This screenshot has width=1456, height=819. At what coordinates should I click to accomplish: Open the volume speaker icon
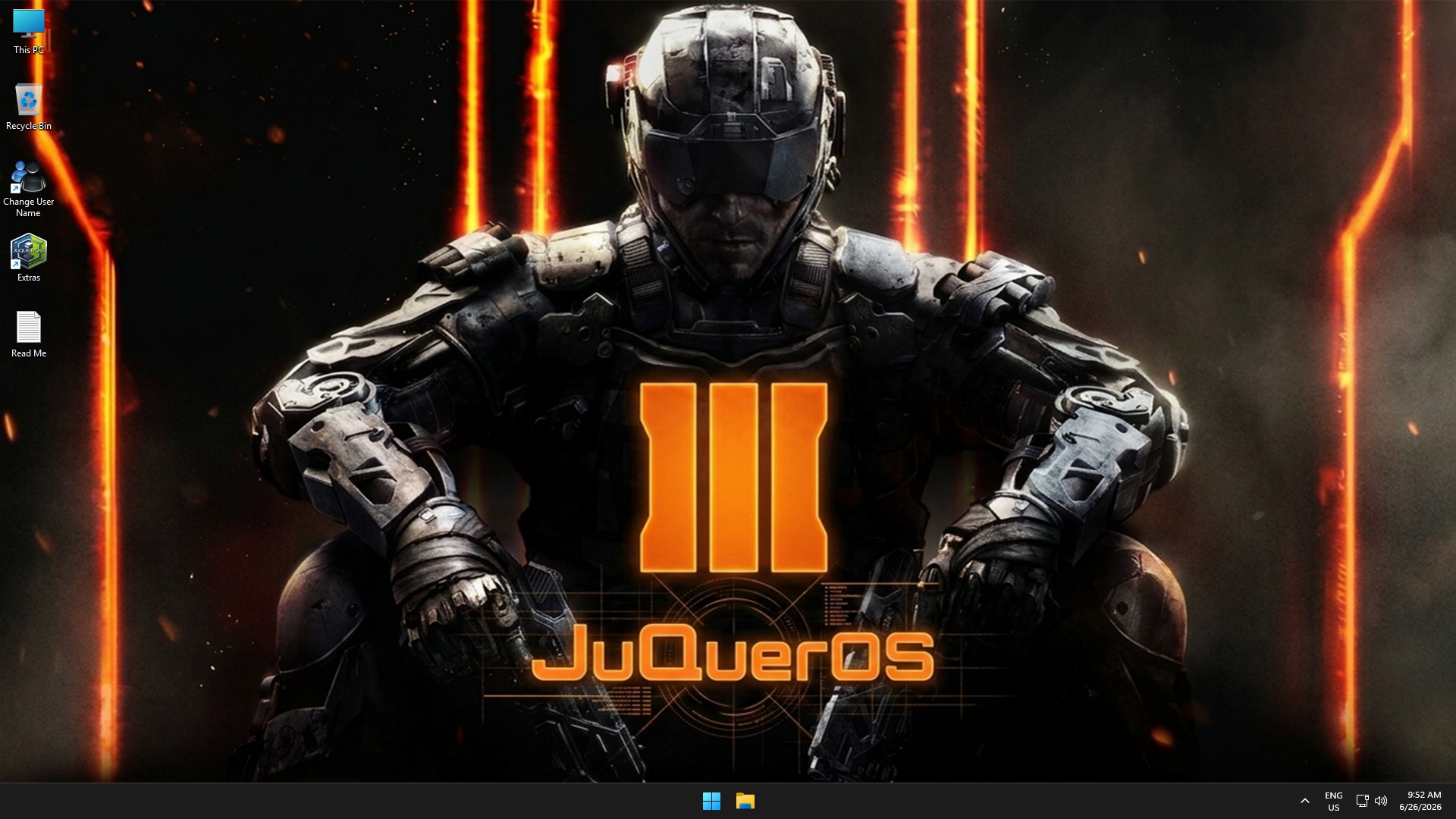(1381, 801)
